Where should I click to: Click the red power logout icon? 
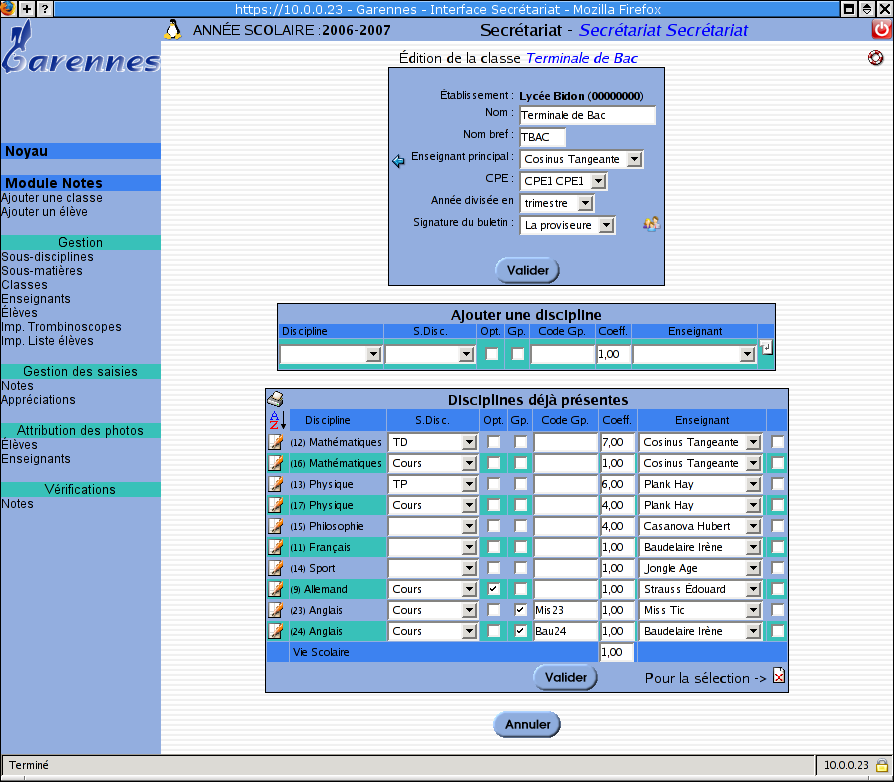[880, 30]
